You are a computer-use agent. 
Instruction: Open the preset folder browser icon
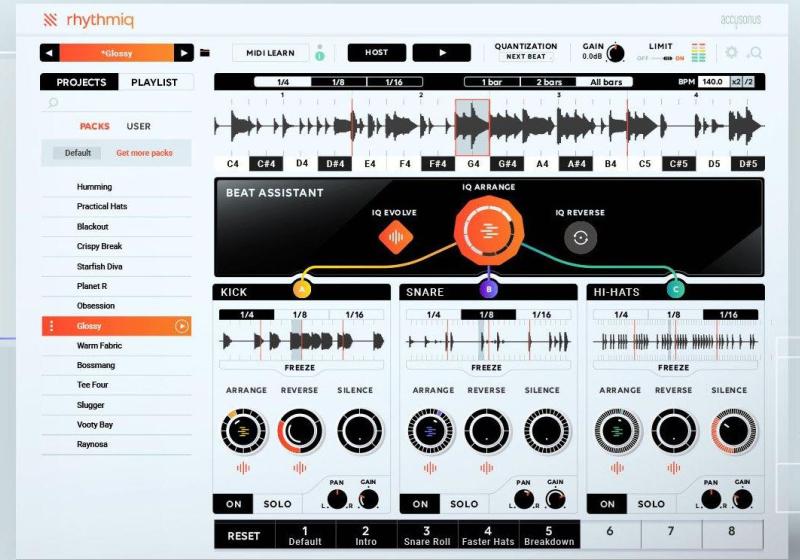(205, 53)
